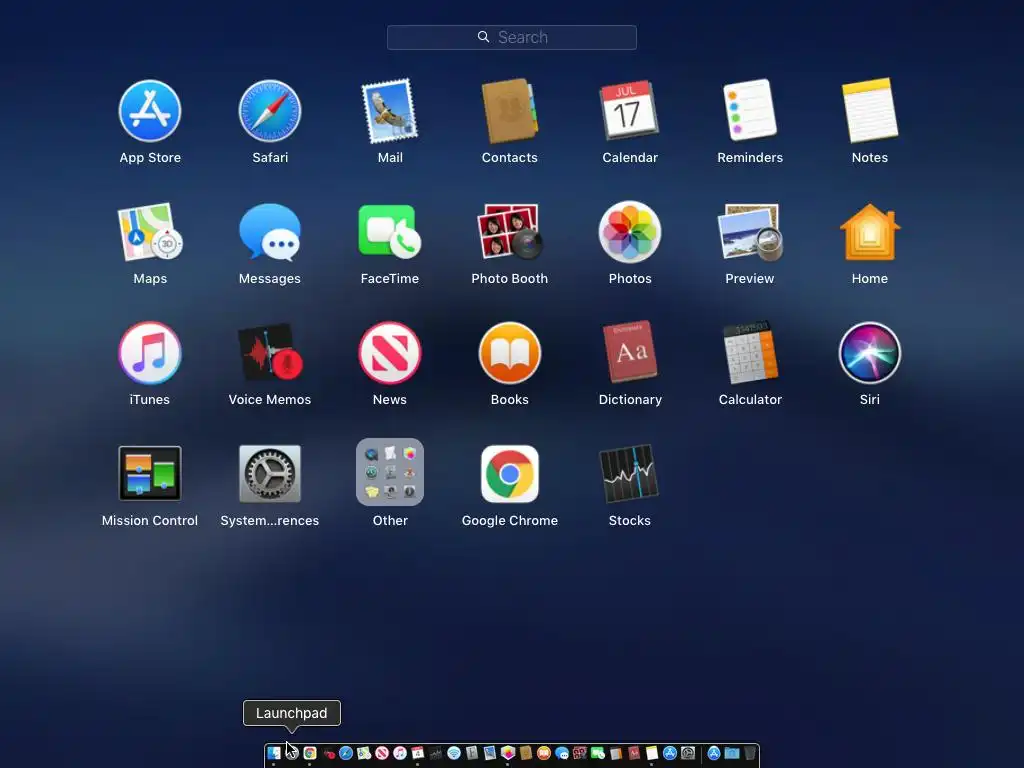The image size is (1024, 768).
Task: Open System Preferences from Launchpad grid
Action: [x=270, y=473]
